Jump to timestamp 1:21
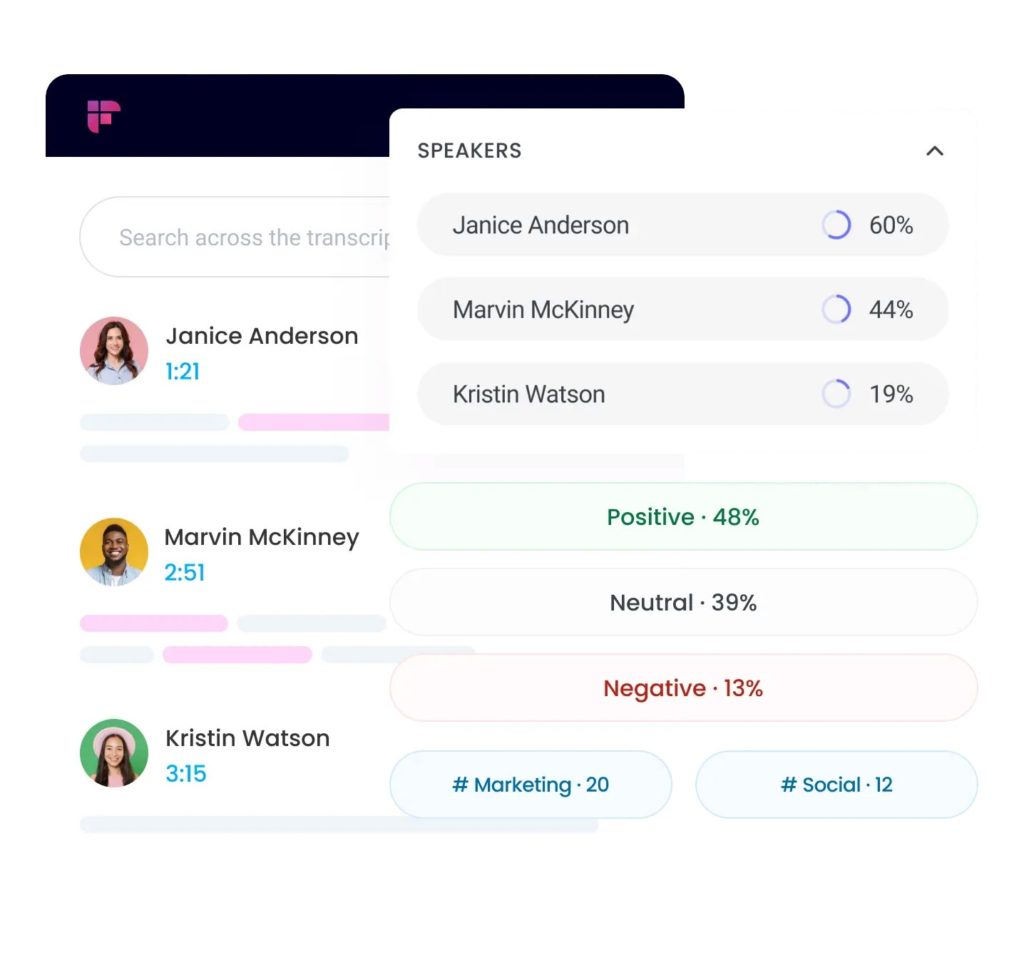Image resolution: width=1024 pixels, height=975 pixels. coord(183,372)
